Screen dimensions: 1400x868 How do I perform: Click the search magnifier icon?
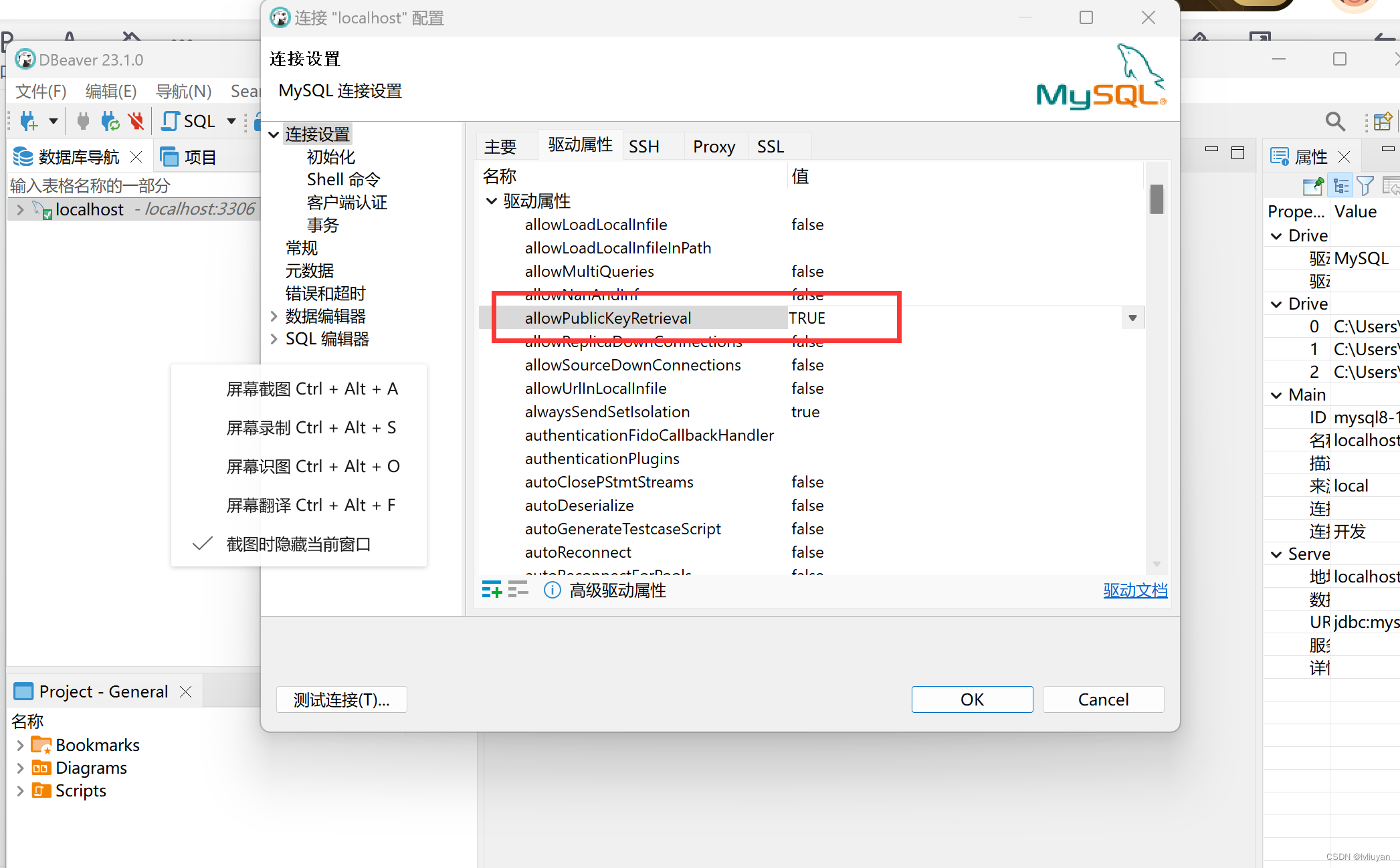click(1334, 122)
